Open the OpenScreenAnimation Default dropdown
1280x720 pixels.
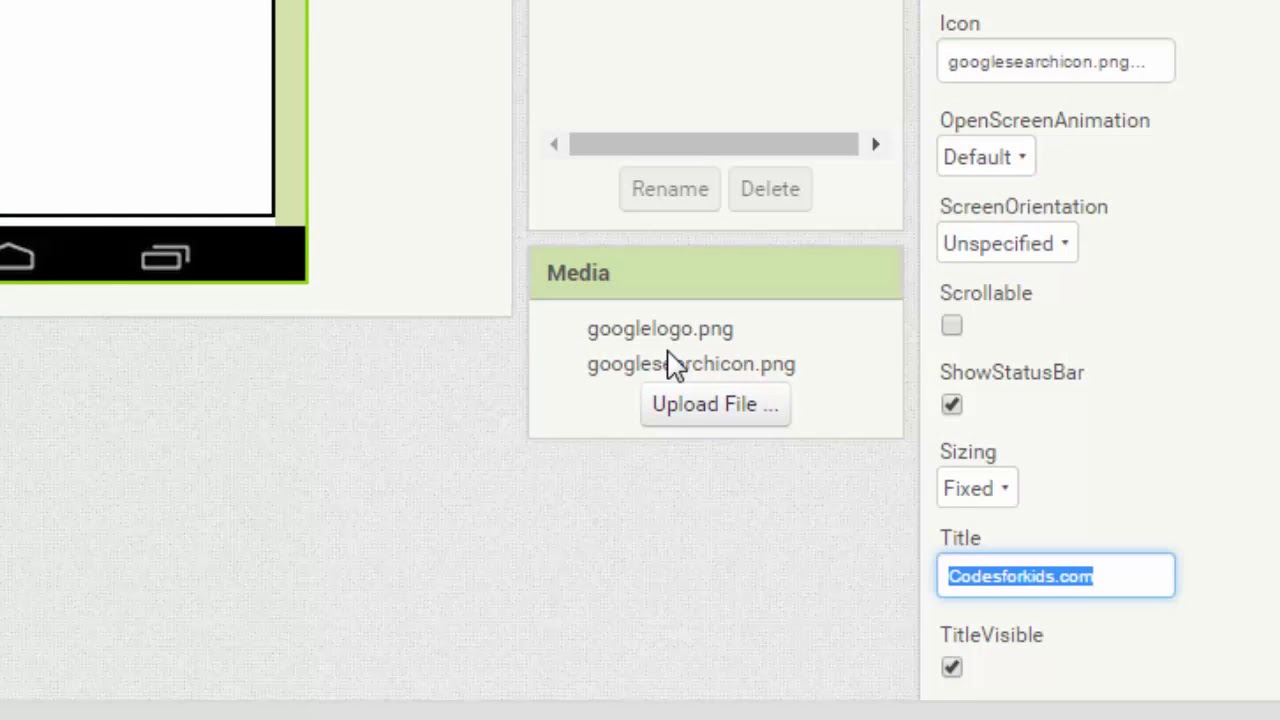pos(985,157)
